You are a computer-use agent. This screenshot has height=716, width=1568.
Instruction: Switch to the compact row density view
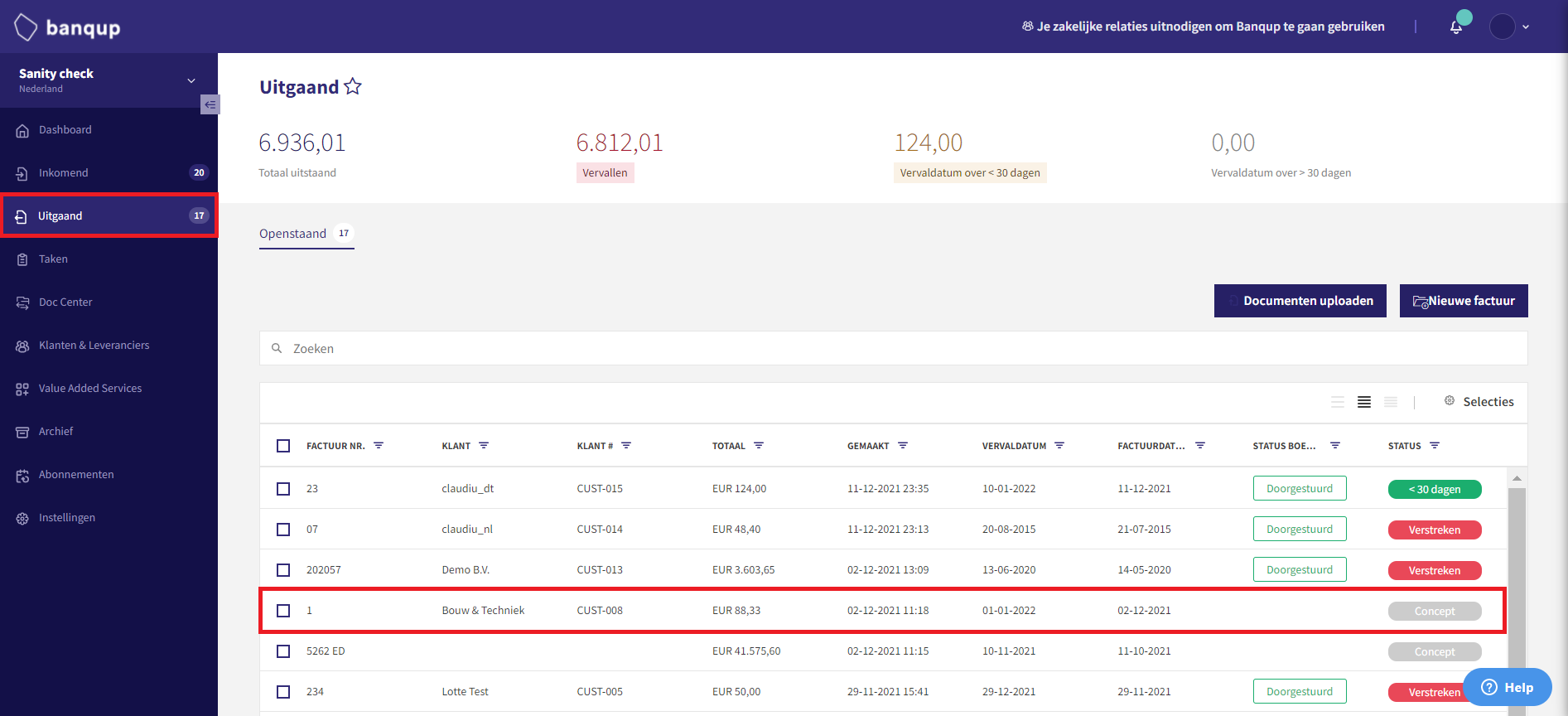[1391, 402]
